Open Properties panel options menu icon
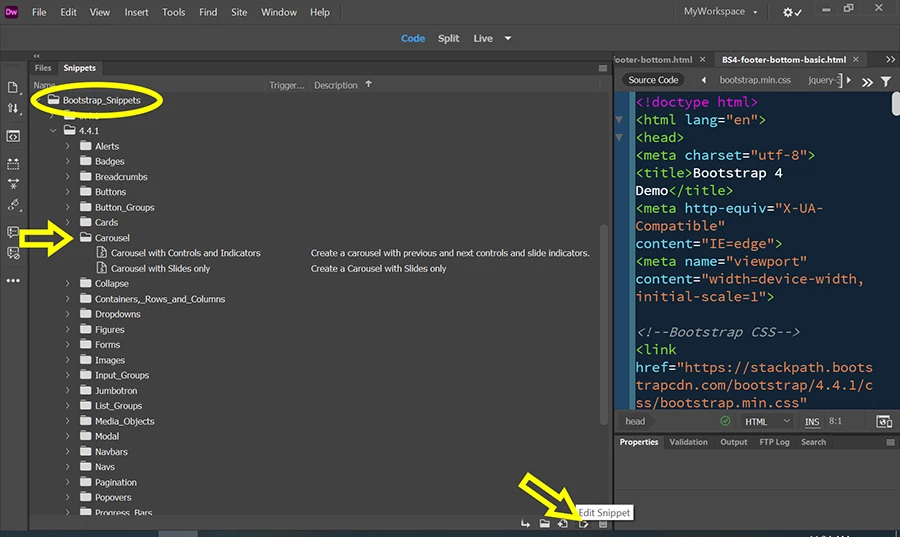The width and height of the screenshot is (900, 537). coord(890,442)
